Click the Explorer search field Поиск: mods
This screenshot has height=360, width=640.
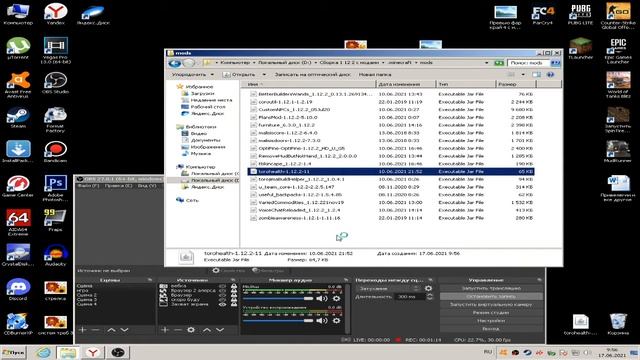(x=529, y=63)
